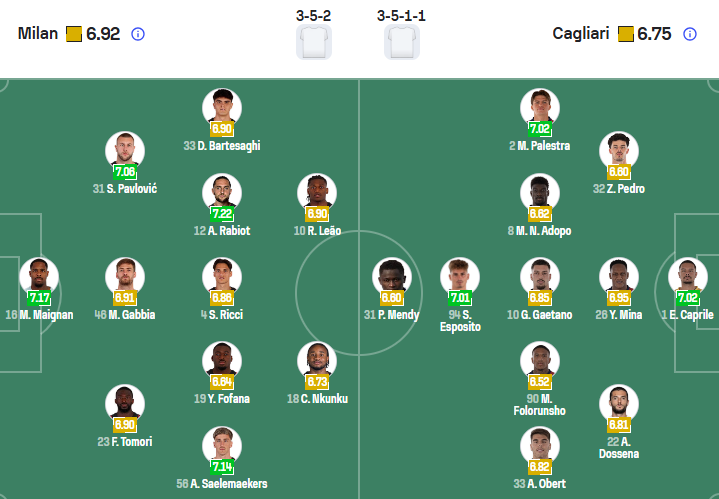This screenshot has height=499, width=719.
Task: Click the M. Folorunsho name label
Action: point(540,405)
